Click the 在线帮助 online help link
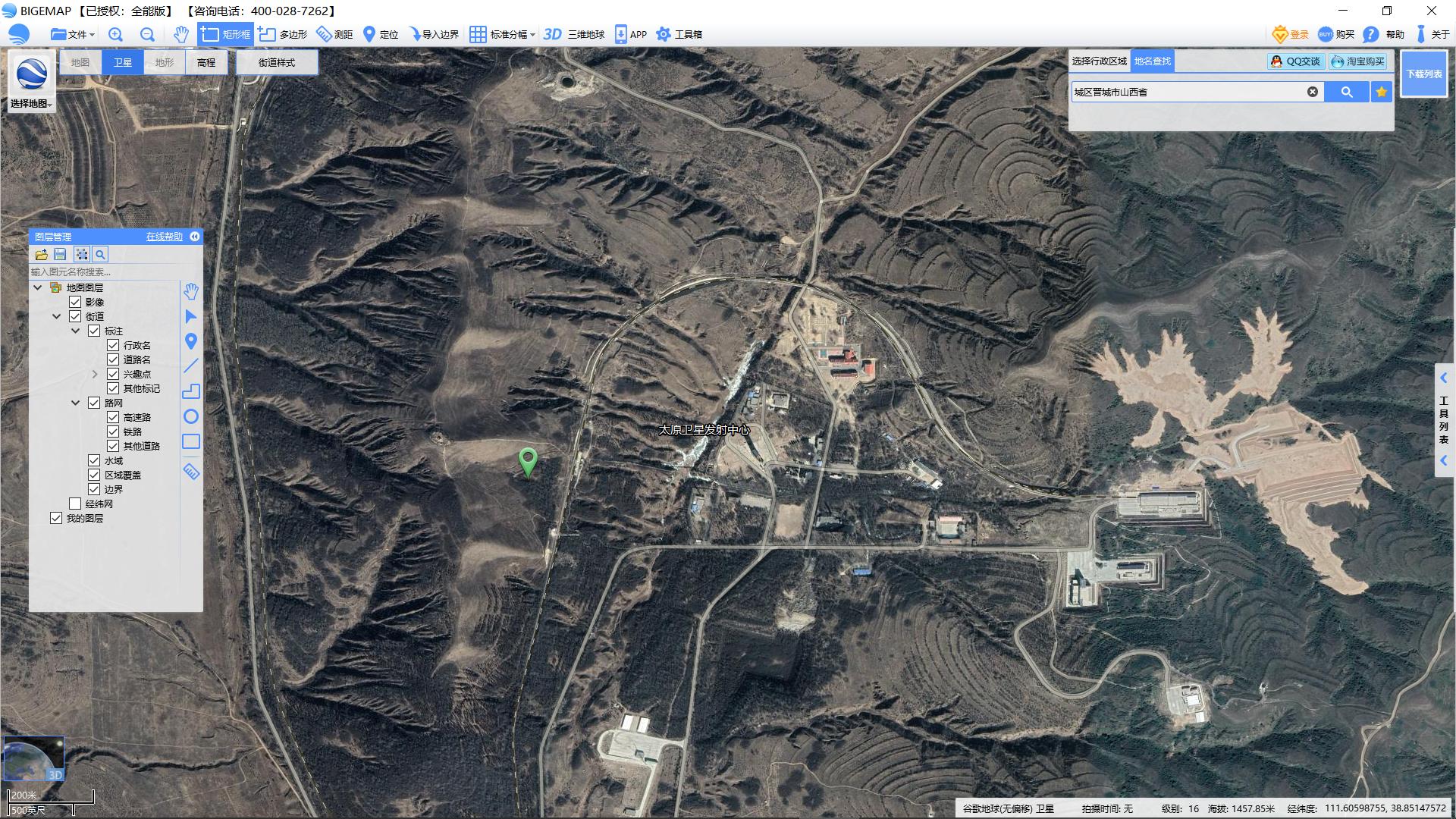1456x819 pixels. pyautogui.click(x=165, y=237)
